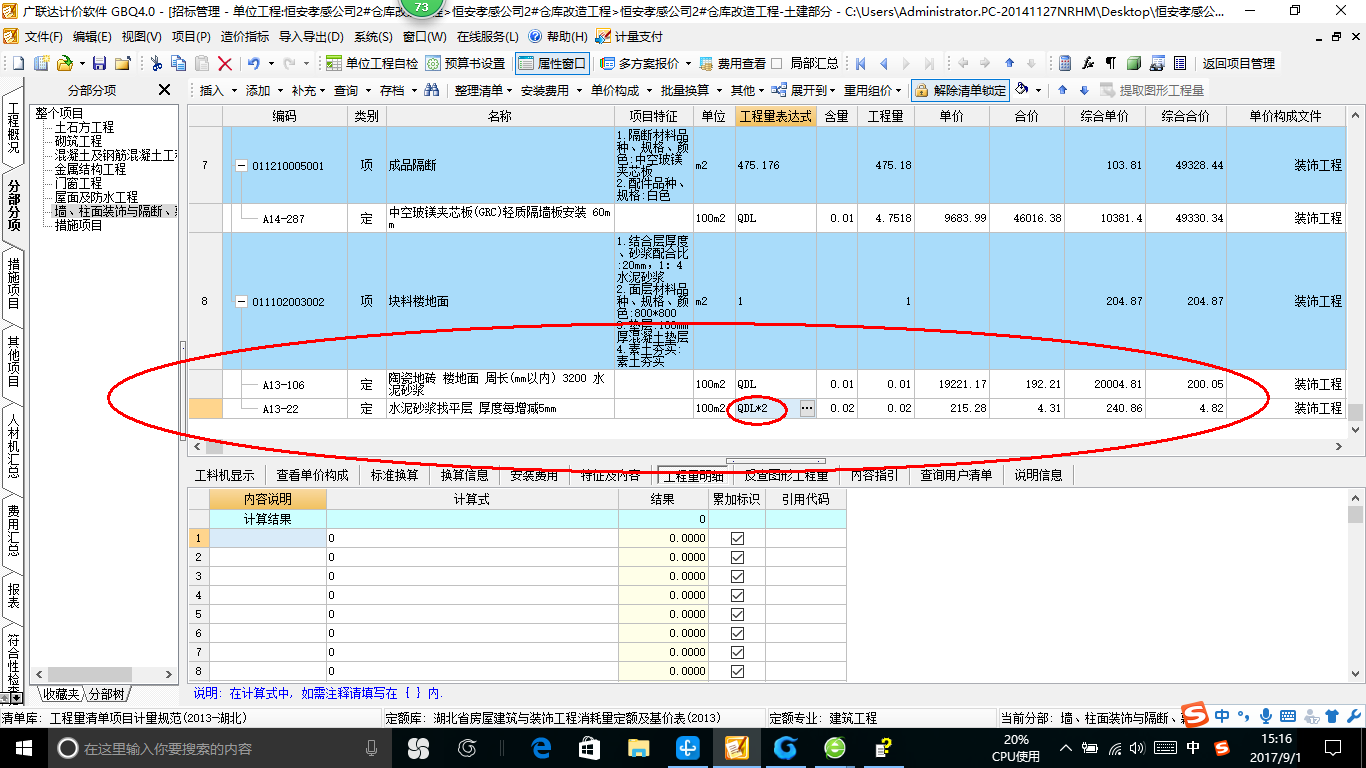Click the Windows Start button

coord(22,748)
